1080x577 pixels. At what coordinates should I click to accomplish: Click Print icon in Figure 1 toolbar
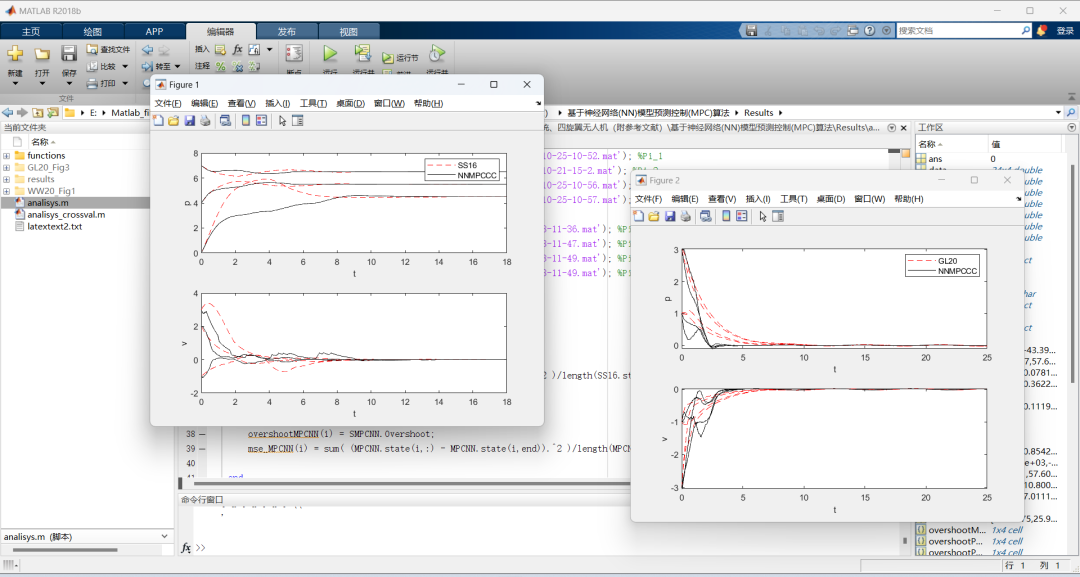[x=205, y=120]
